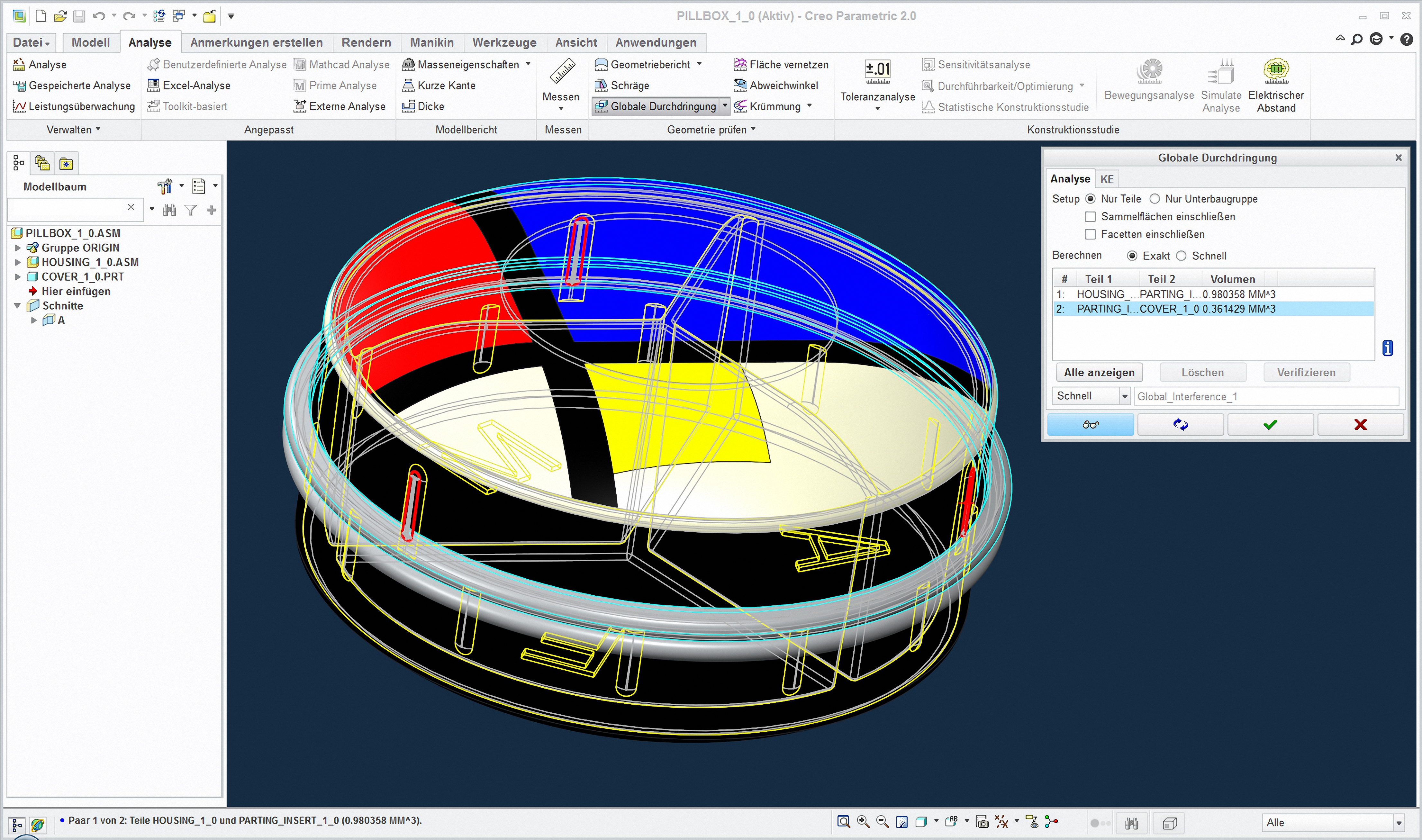Enable Facetten einschließen checkbox

[x=1090, y=234]
